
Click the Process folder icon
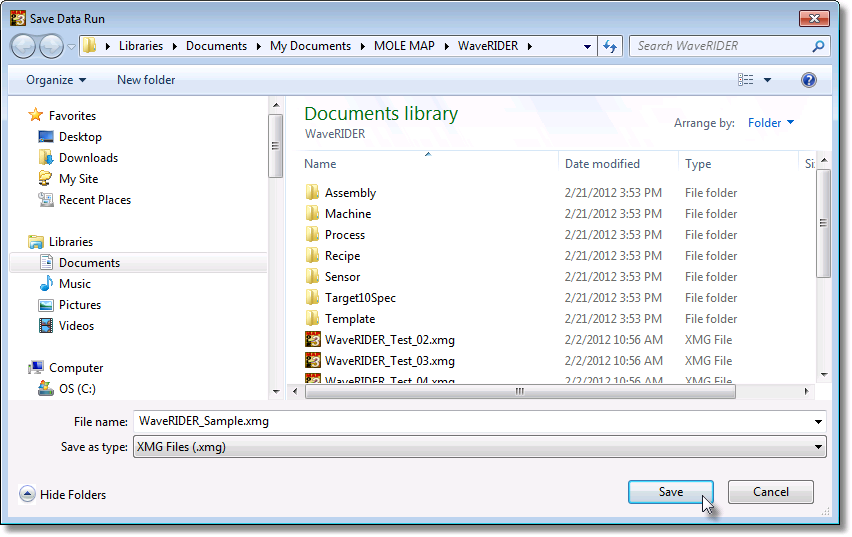tap(312, 235)
